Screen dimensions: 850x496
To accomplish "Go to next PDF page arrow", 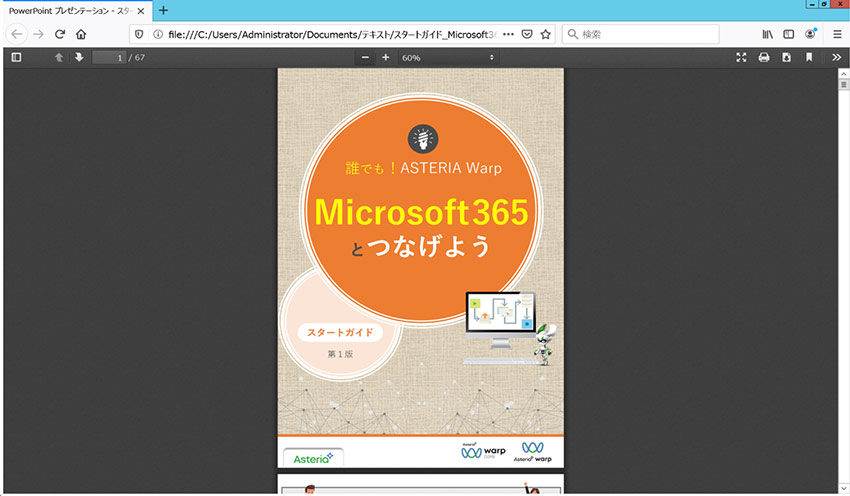I will (79, 57).
